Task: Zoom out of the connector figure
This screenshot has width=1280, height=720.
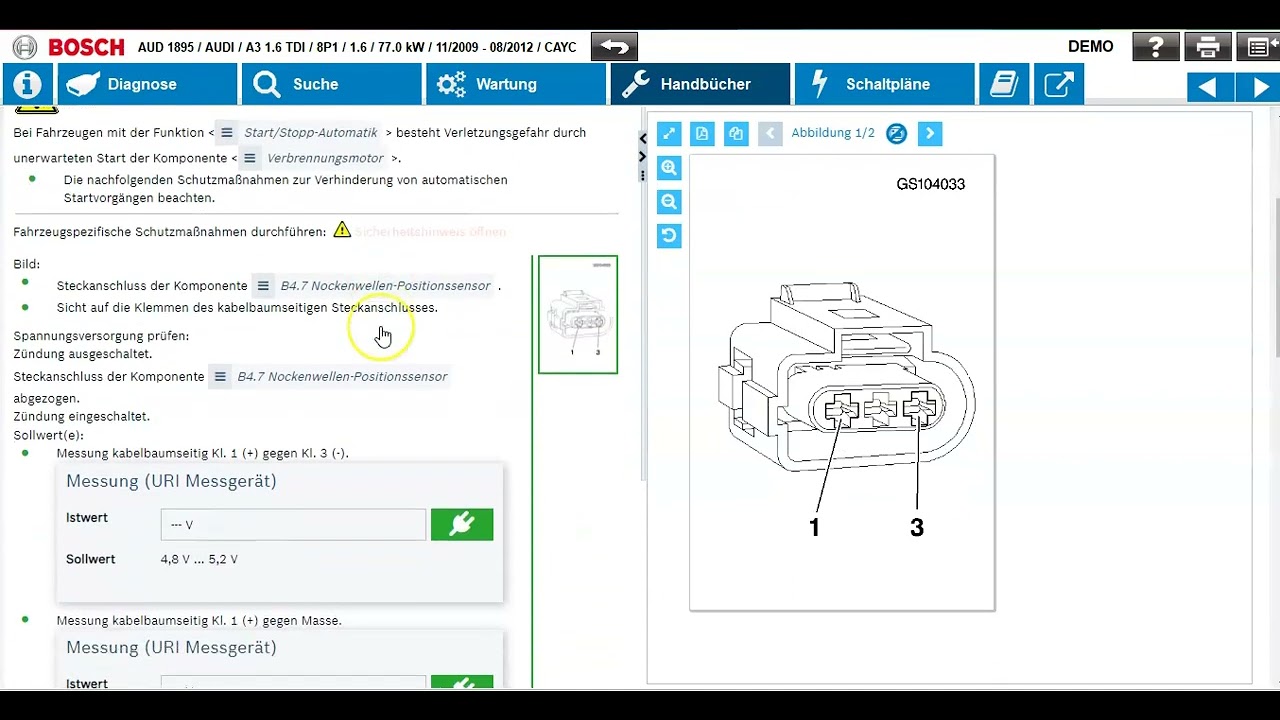Action: [x=669, y=202]
